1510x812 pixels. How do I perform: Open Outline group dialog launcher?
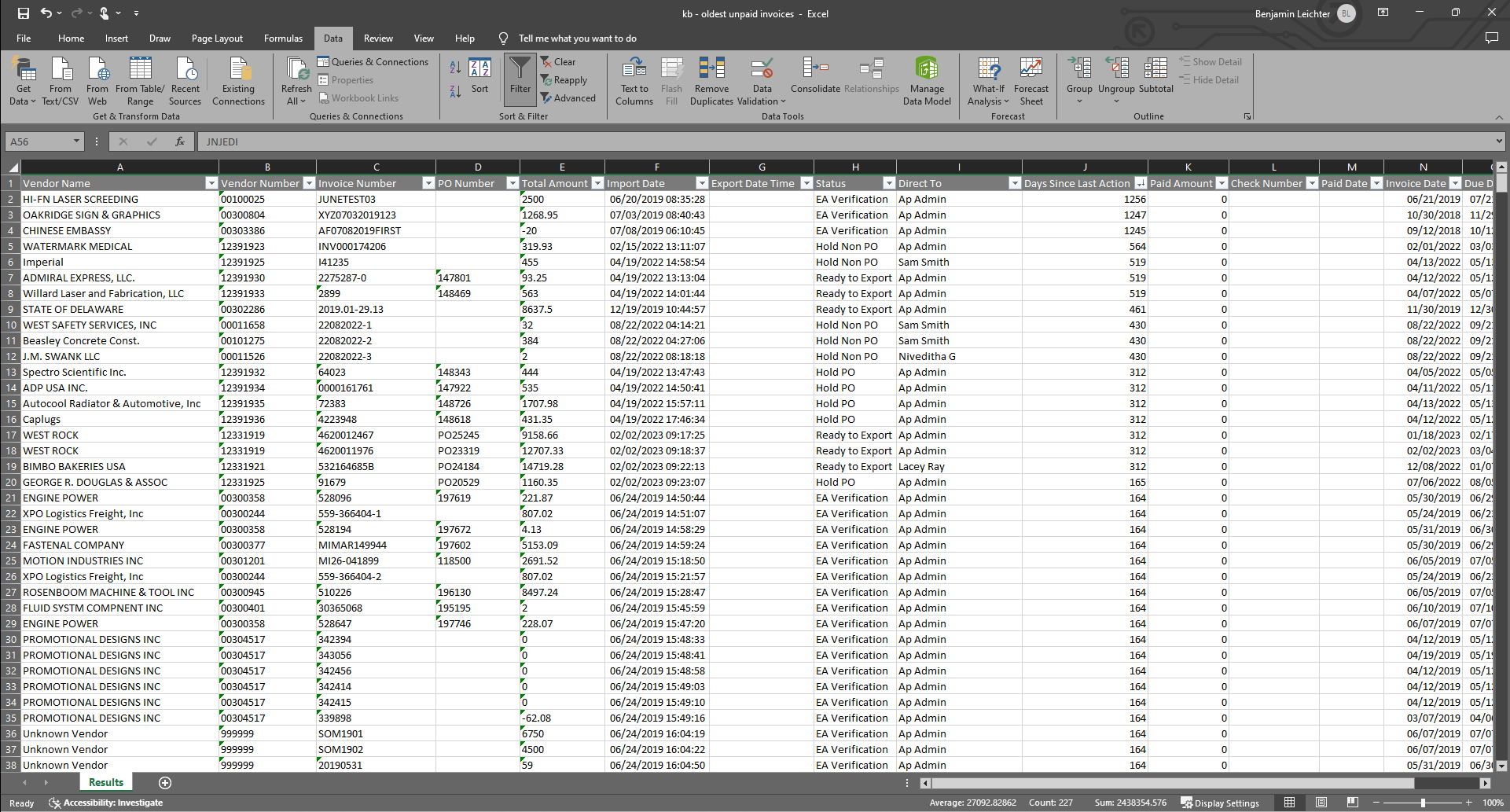click(1247, 116)
